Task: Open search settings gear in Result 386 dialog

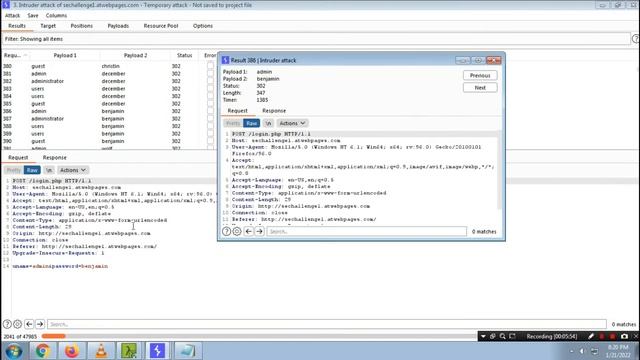Action: point(237,231)
